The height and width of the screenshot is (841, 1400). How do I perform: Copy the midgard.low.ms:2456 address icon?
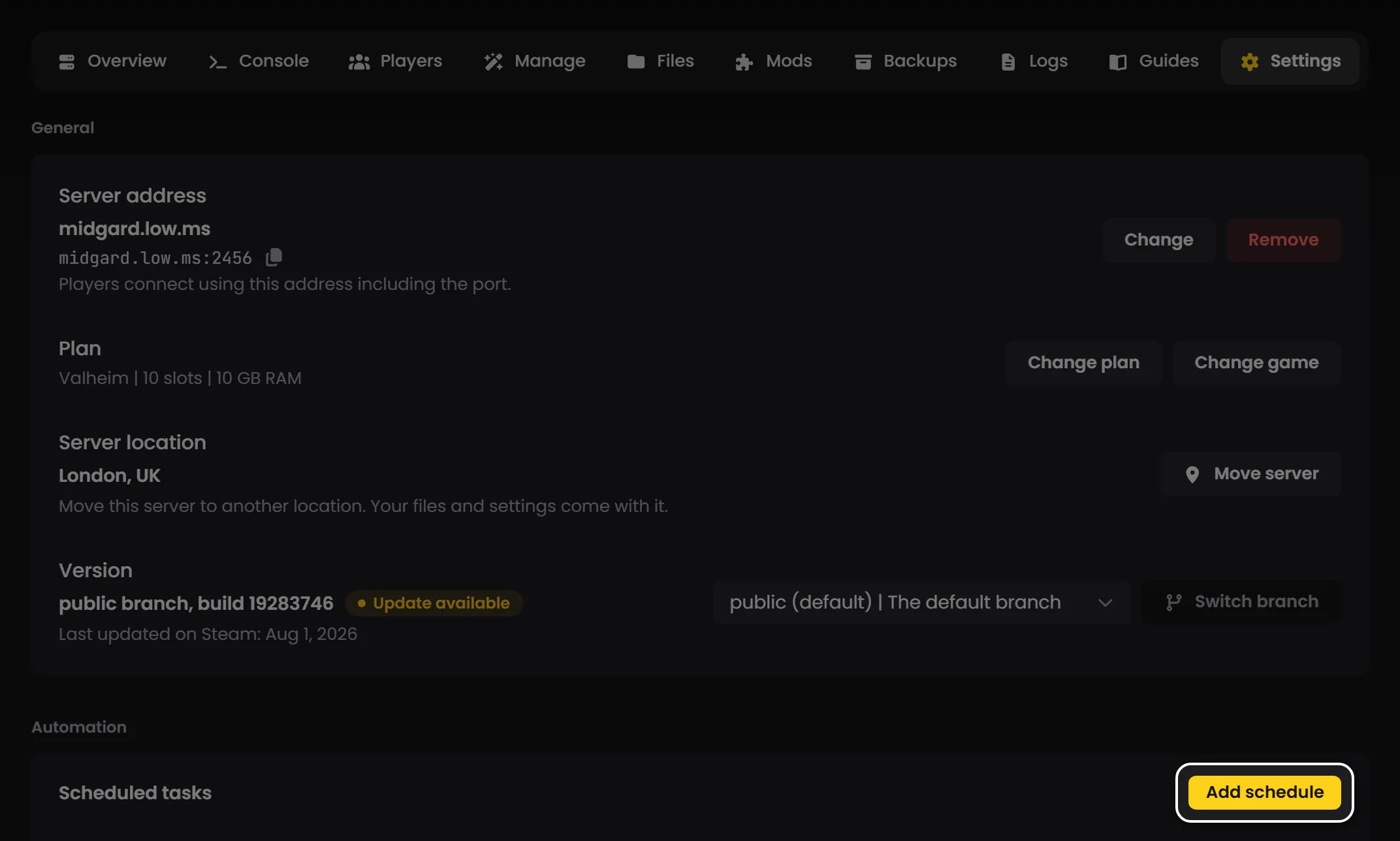point(274,257)
